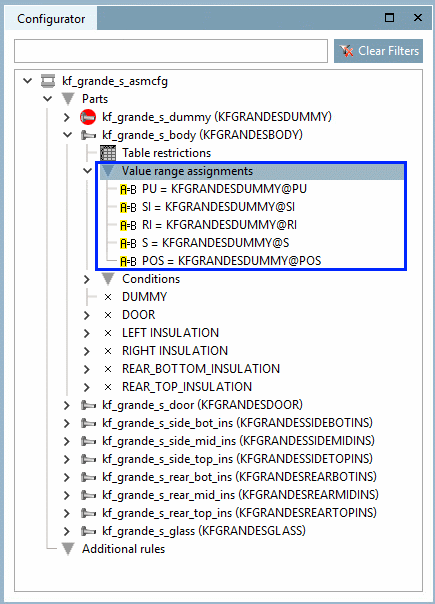Click the X icon beside DUMMY
435x604 pixels.
(x=108, y=297)
